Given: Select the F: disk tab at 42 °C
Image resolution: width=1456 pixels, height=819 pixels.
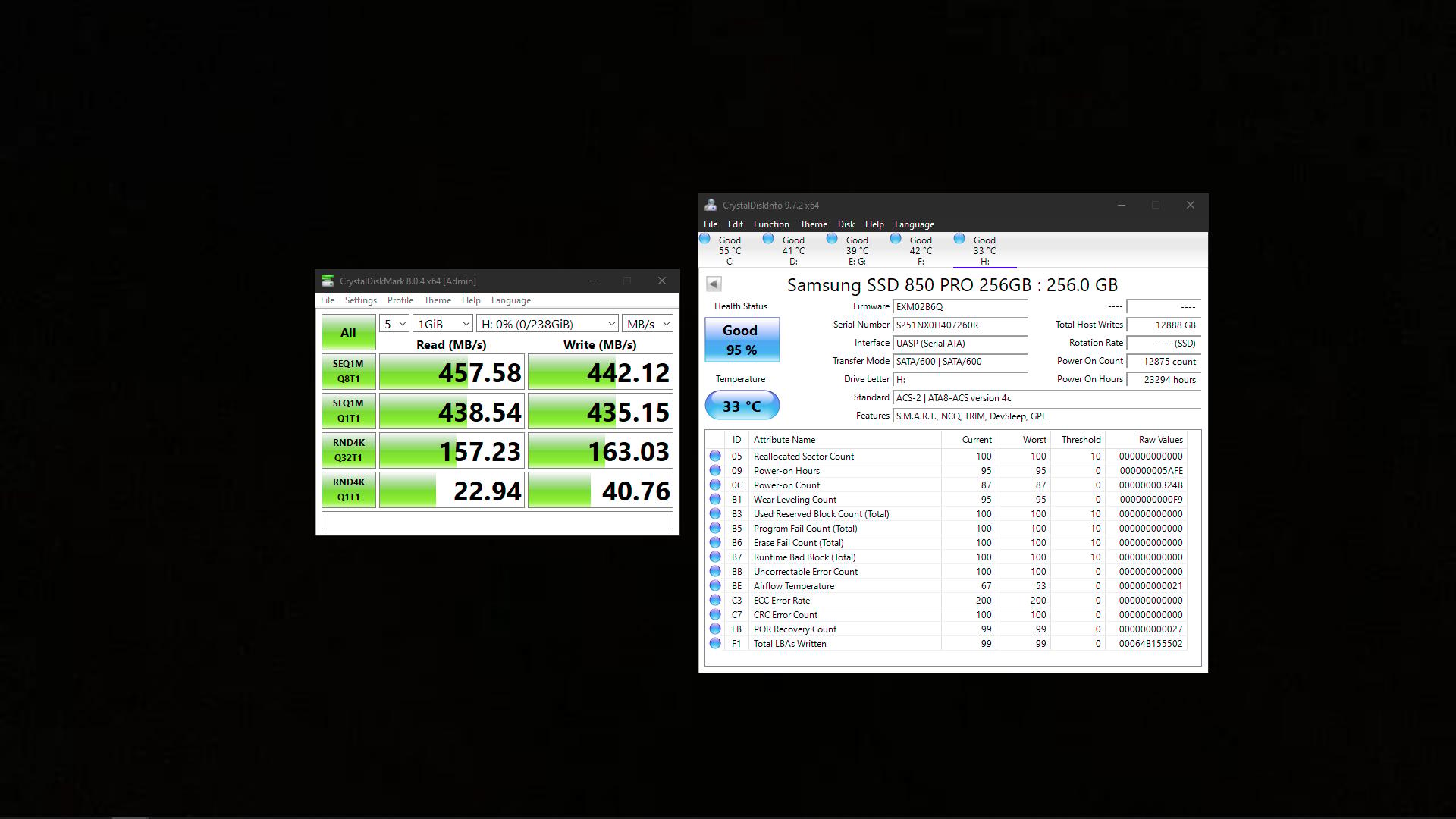Looking at the screenshot, I should tap(921, 250).
